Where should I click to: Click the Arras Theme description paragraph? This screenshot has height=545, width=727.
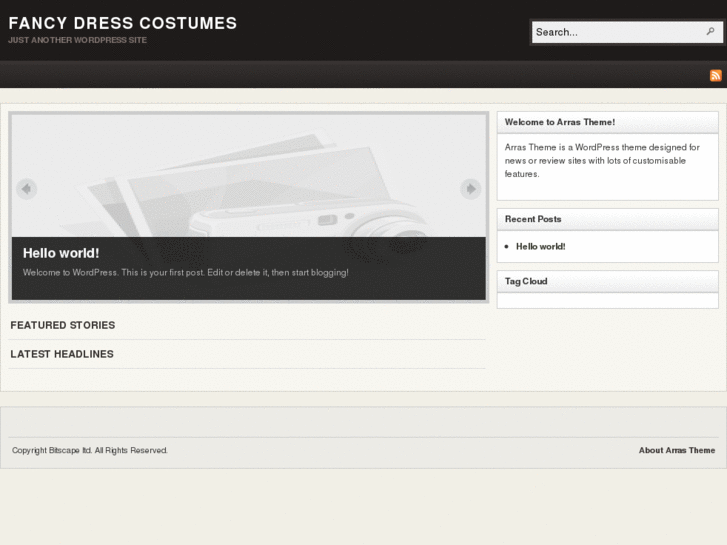(x=602, y=160)
